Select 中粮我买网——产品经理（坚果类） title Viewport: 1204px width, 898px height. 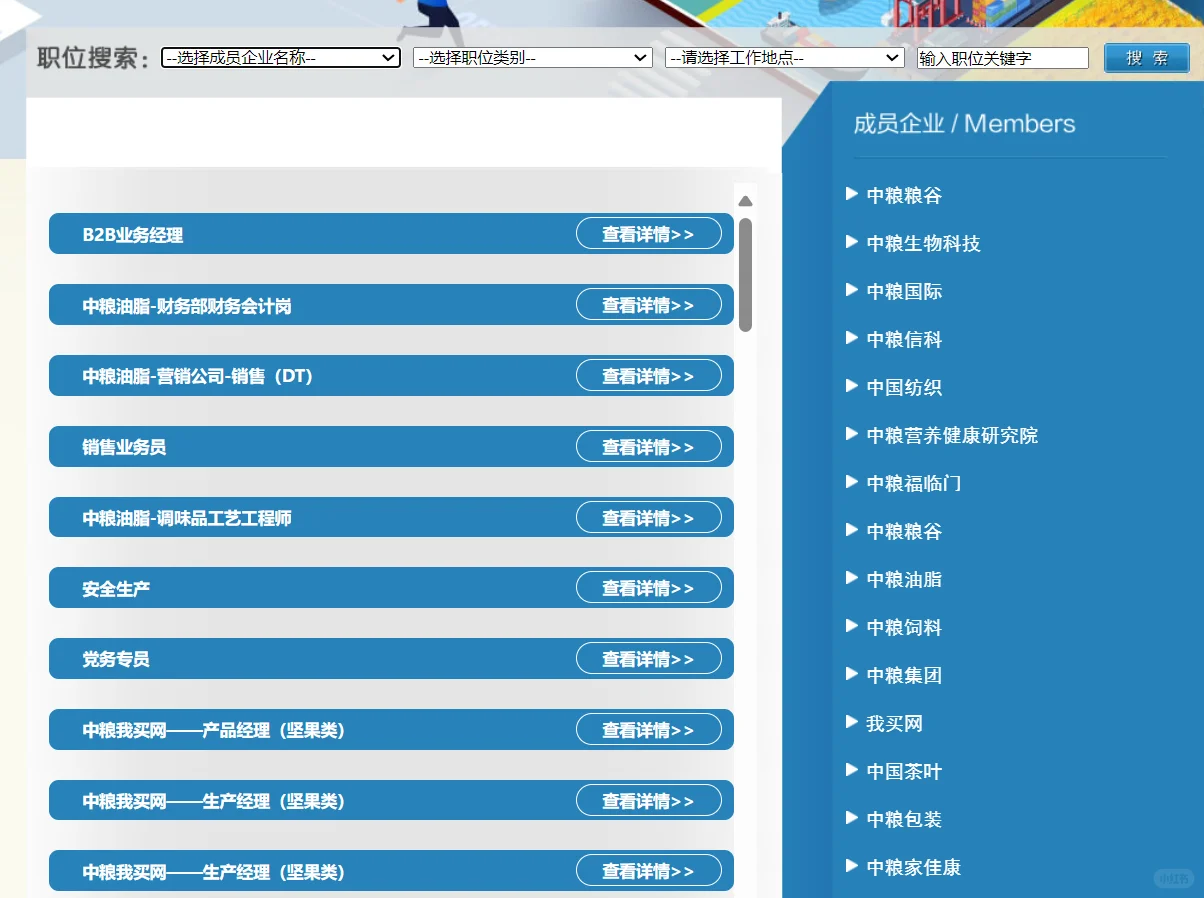click(213, 731)
